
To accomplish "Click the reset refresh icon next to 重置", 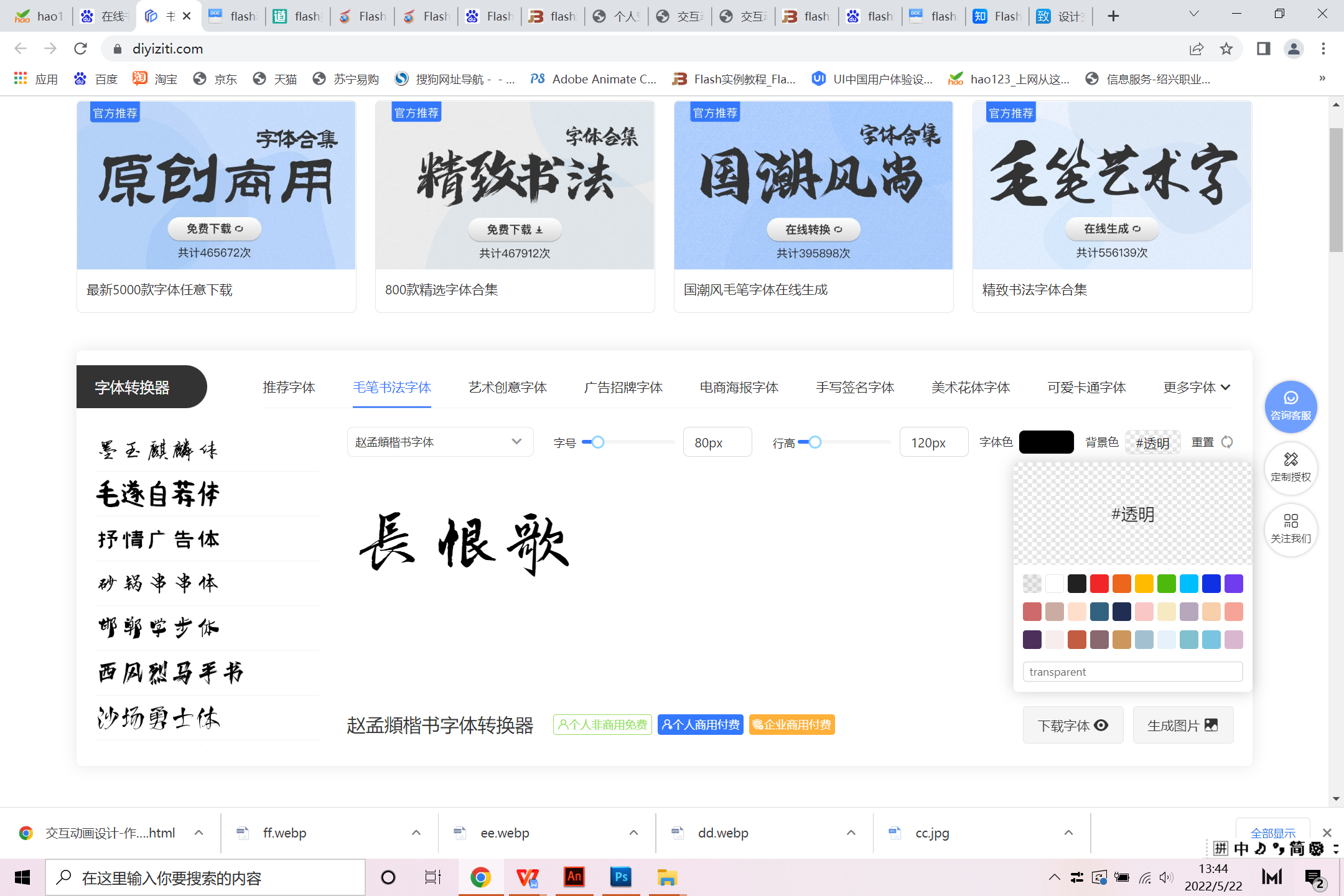I will [1227, 442].
